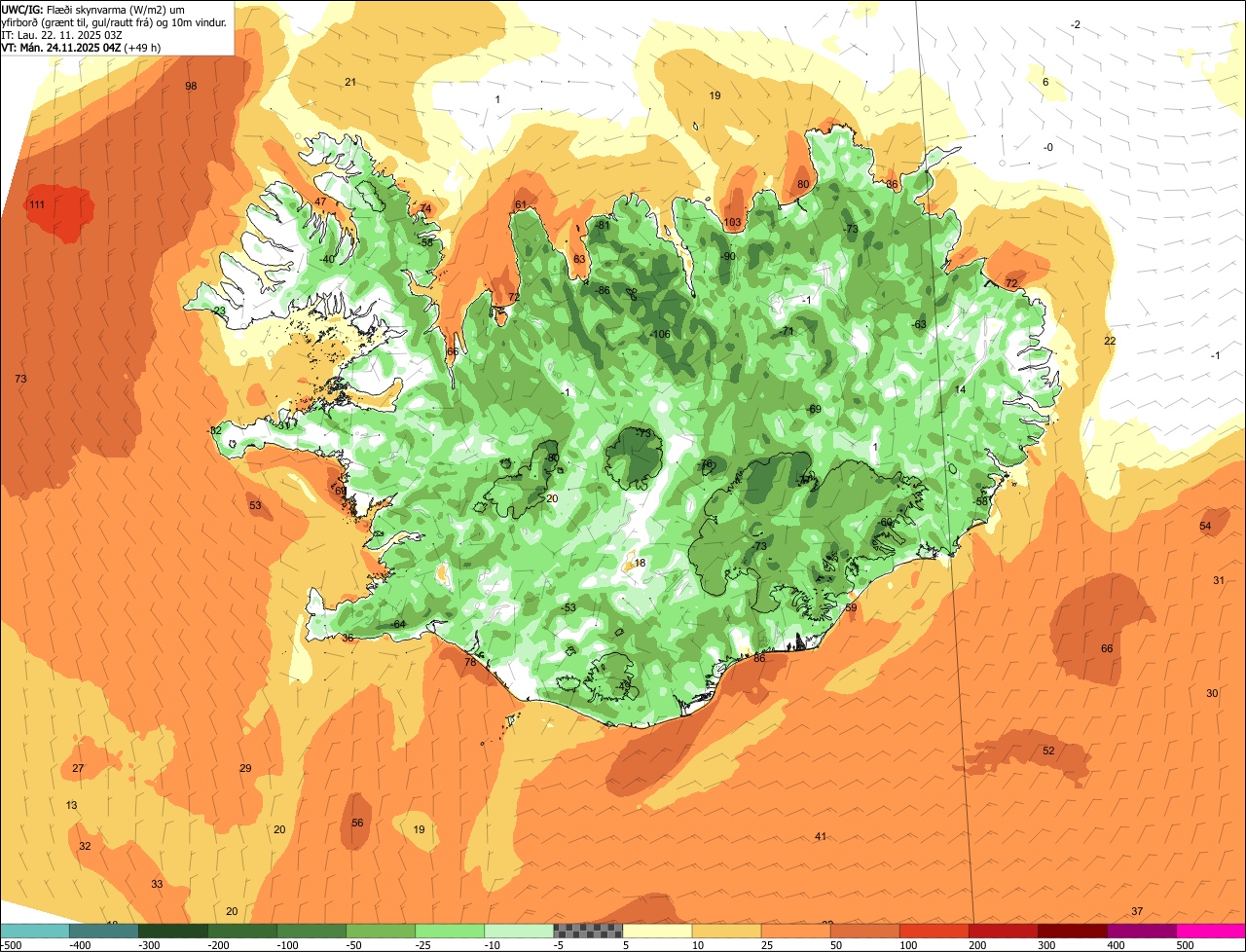
Task: Click the '-300' legend scale label
Action: click(151, 945)
